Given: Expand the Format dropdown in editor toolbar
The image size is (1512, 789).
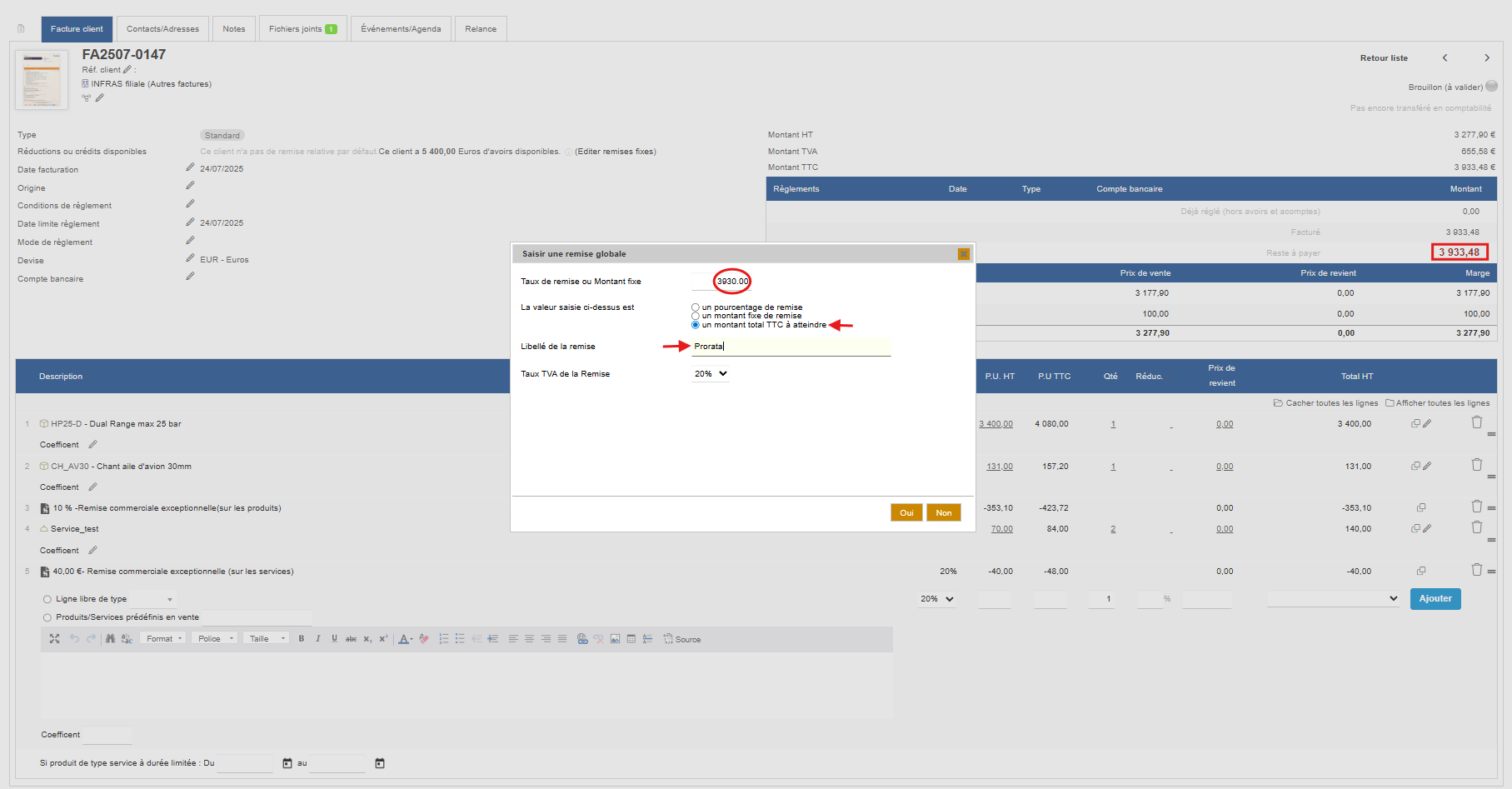Looking at the screenshot, I should pos(163,639).
